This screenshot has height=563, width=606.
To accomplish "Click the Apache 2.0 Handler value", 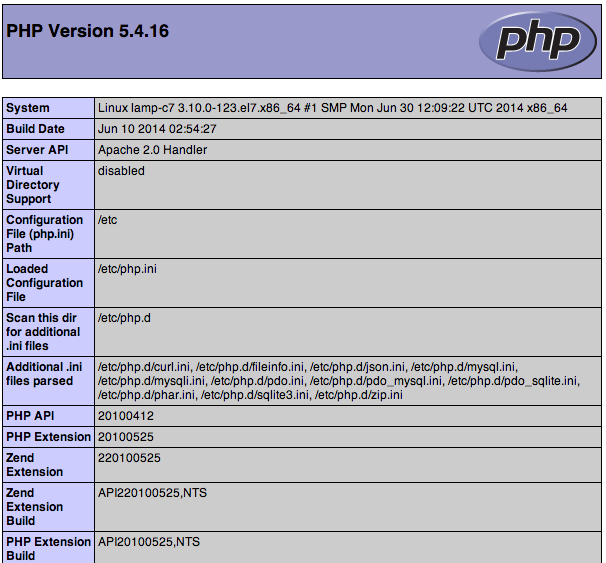I will tap(152, 150).
